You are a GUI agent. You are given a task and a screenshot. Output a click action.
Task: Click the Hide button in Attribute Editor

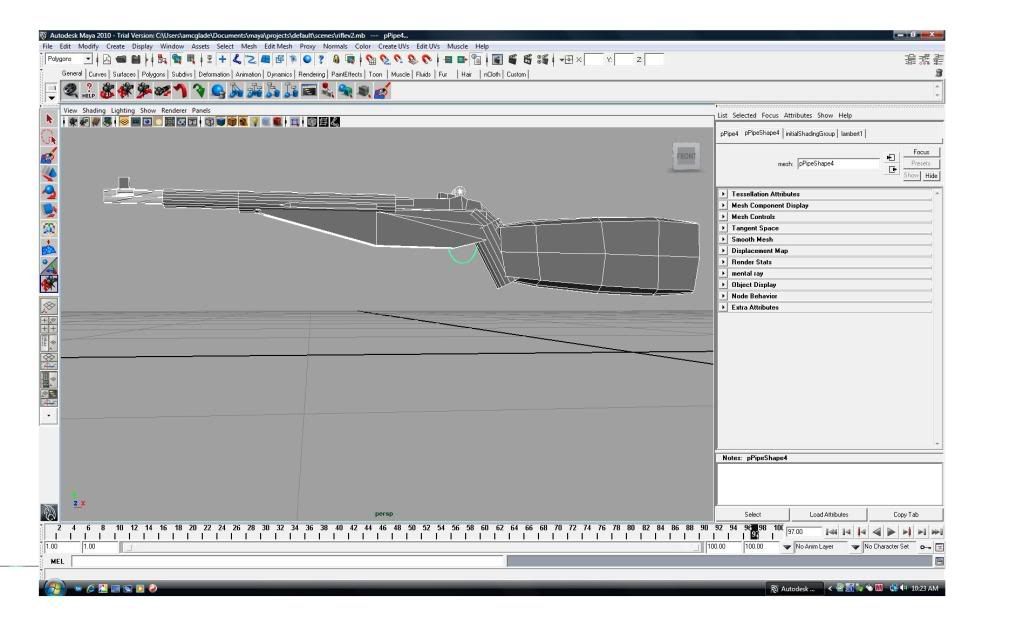931,176
